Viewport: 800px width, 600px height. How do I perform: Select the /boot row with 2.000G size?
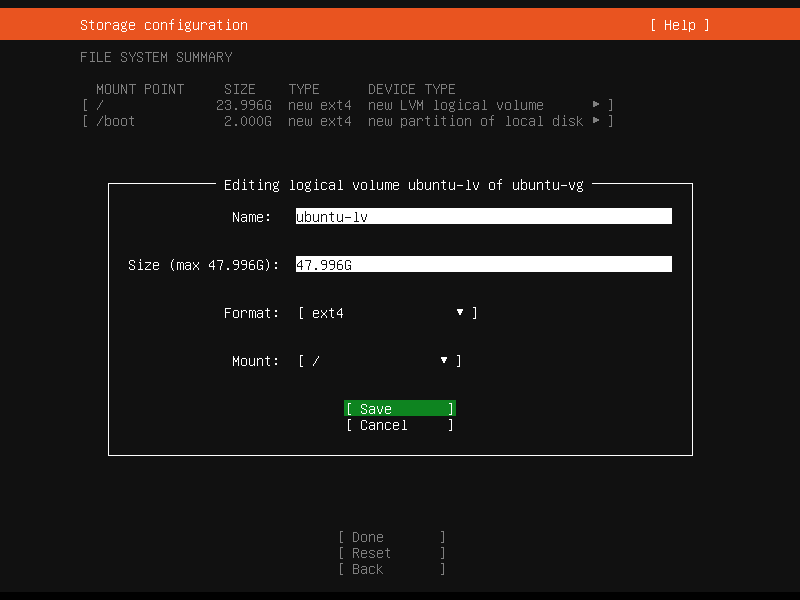(x=347, y=121)
